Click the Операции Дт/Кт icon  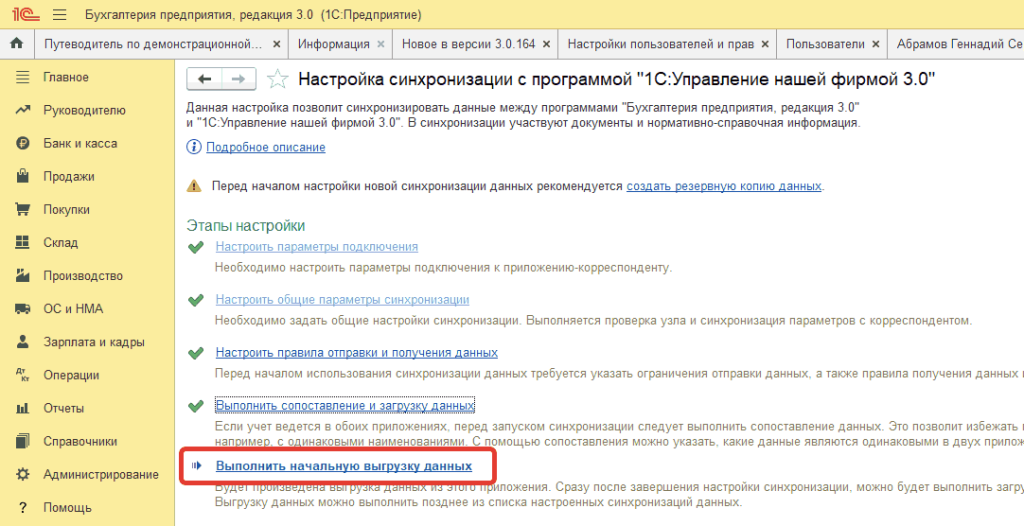23,375
